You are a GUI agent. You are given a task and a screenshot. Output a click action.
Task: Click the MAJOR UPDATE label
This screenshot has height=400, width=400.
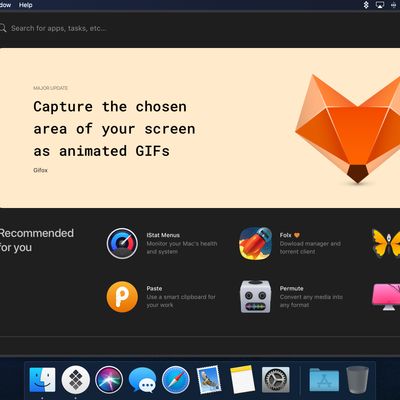coord(50,88)
